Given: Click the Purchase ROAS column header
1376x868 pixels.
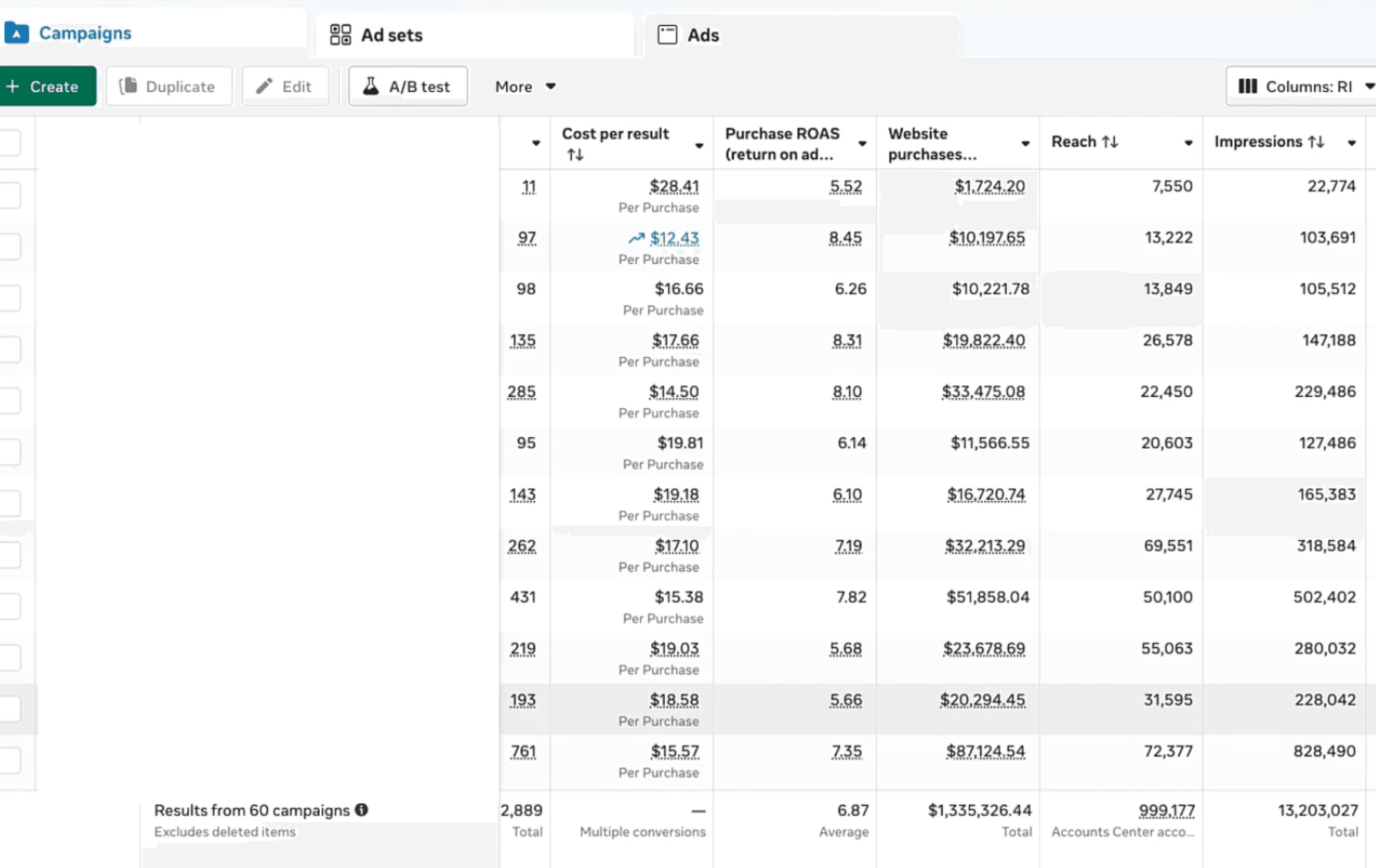Looking at the screenshot, I should tap(783, 144).
